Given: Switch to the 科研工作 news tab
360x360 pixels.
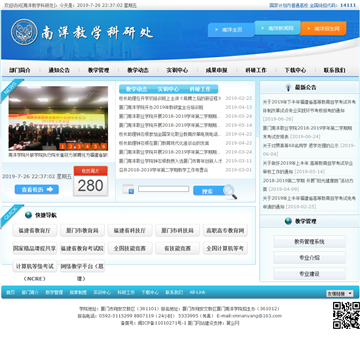Looking at the screenshot, I should [200, 89].
